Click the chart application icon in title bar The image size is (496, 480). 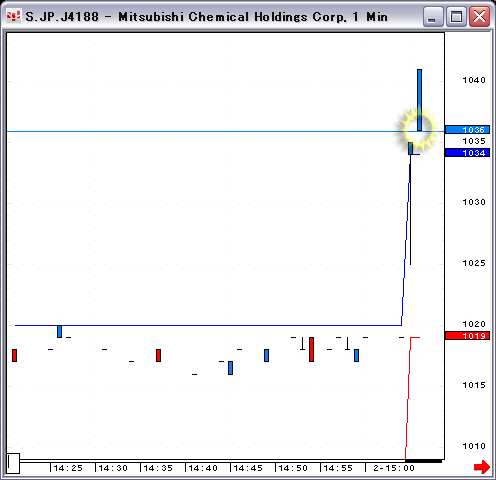pos(14,16)
